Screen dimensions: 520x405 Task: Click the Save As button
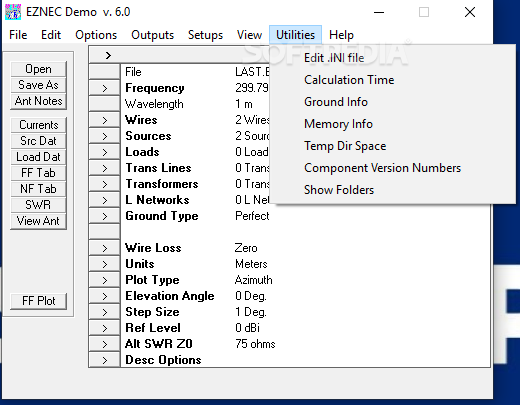38,85
